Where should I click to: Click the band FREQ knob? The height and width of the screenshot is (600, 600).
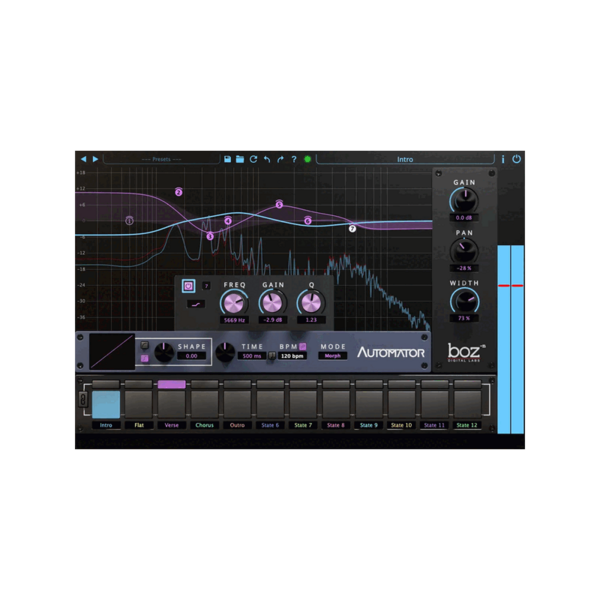pyautogui.click(x=234, y=303)
